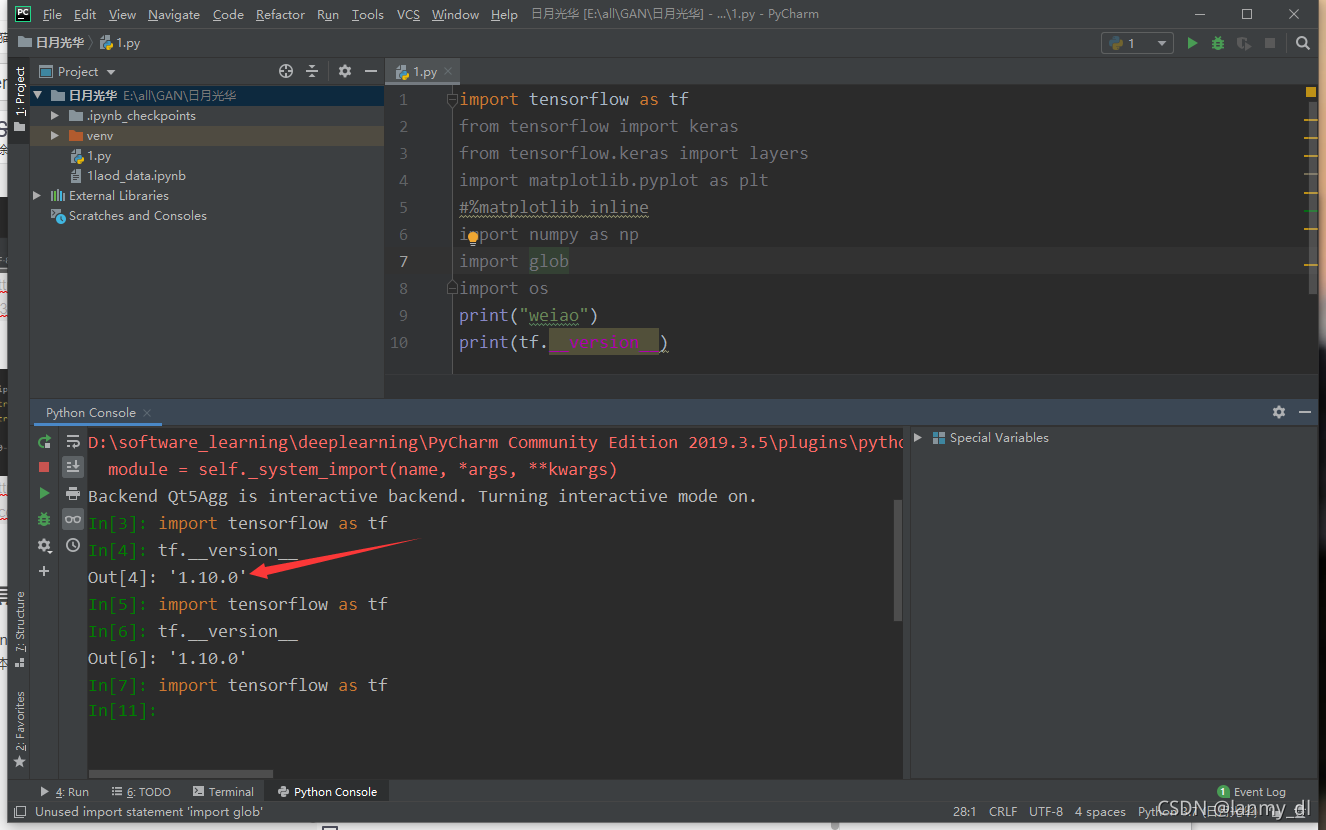Toggle tool window buttons icon in status bar

point(18,812)
